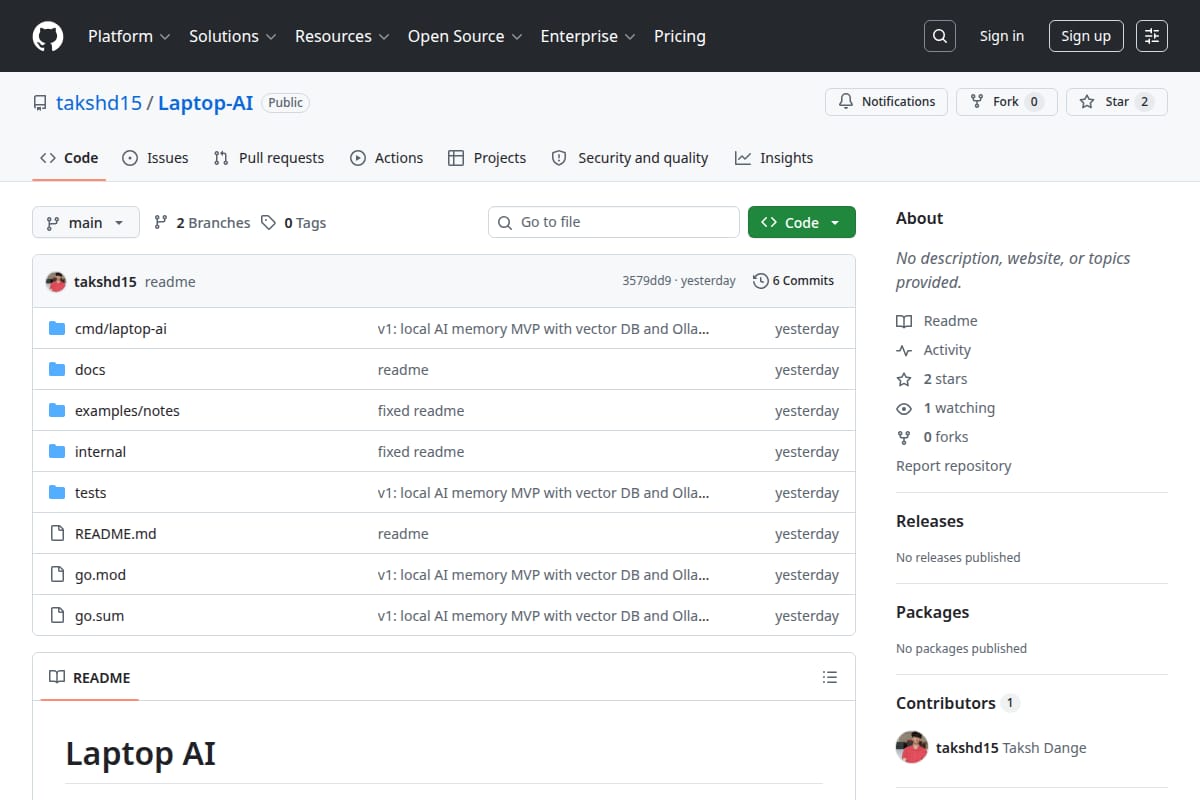Open the tests folder name
Image resolution: width=1200 pixels, height=800 pixels.
[91, 493]
